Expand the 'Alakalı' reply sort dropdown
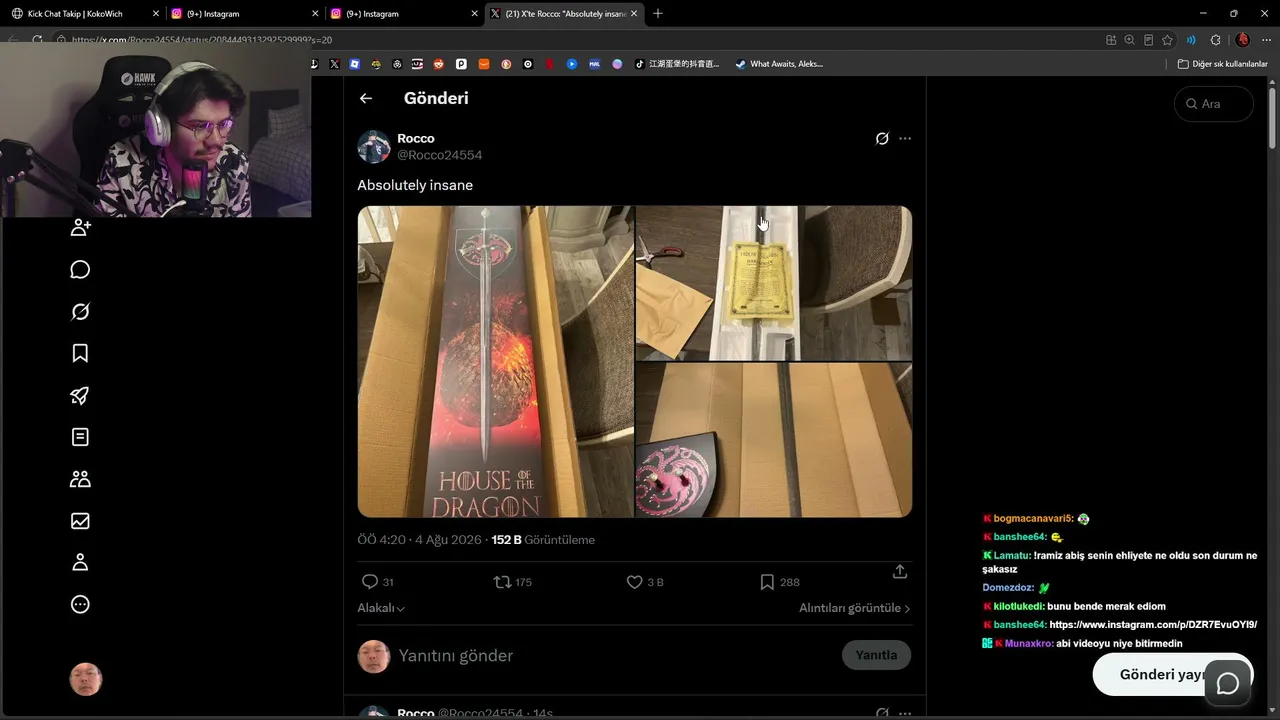The width and height of the screenshot is (1280, 720). tap(381, 608)
